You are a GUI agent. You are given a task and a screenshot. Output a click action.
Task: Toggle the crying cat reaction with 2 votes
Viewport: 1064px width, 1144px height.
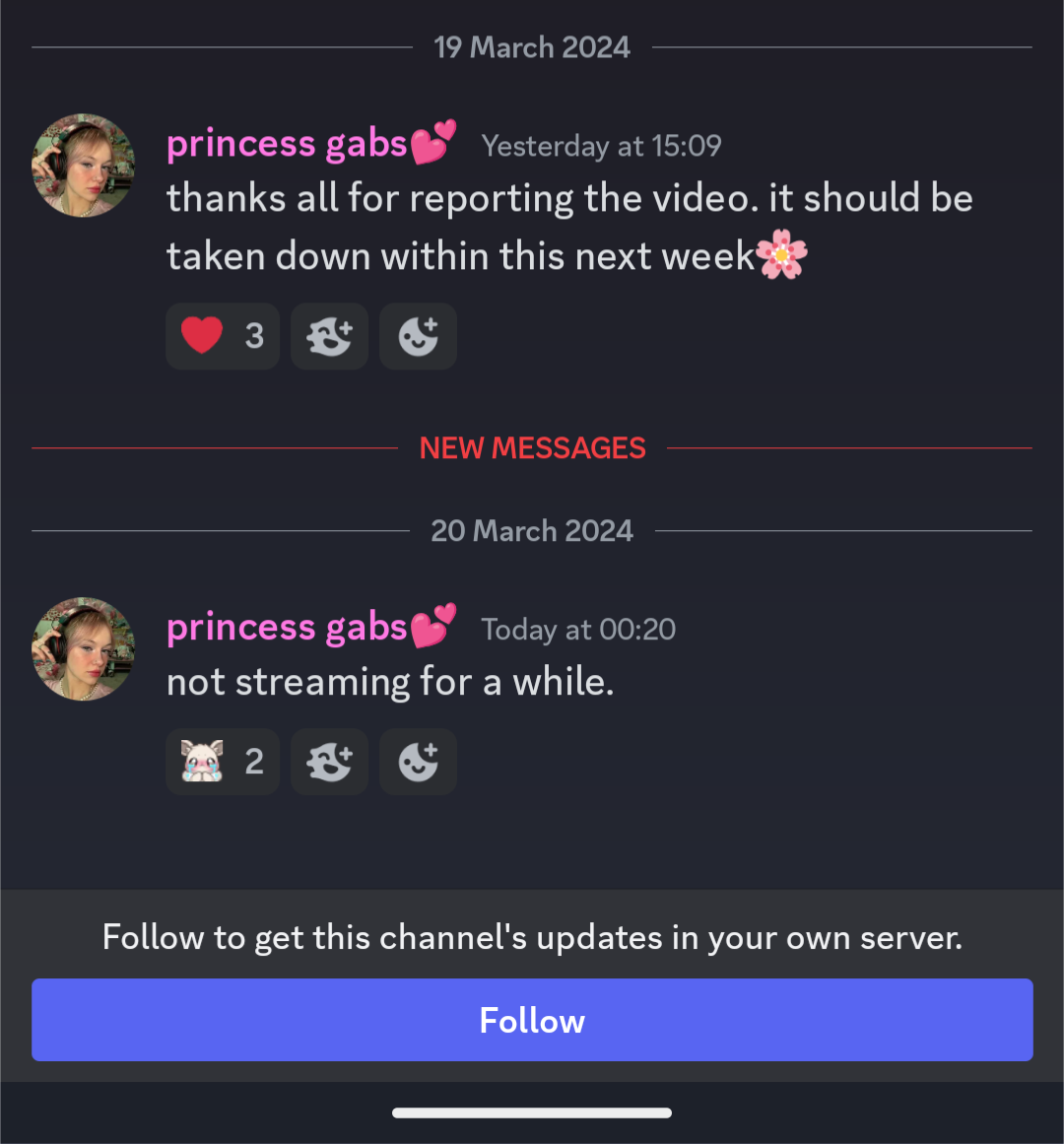223,762
